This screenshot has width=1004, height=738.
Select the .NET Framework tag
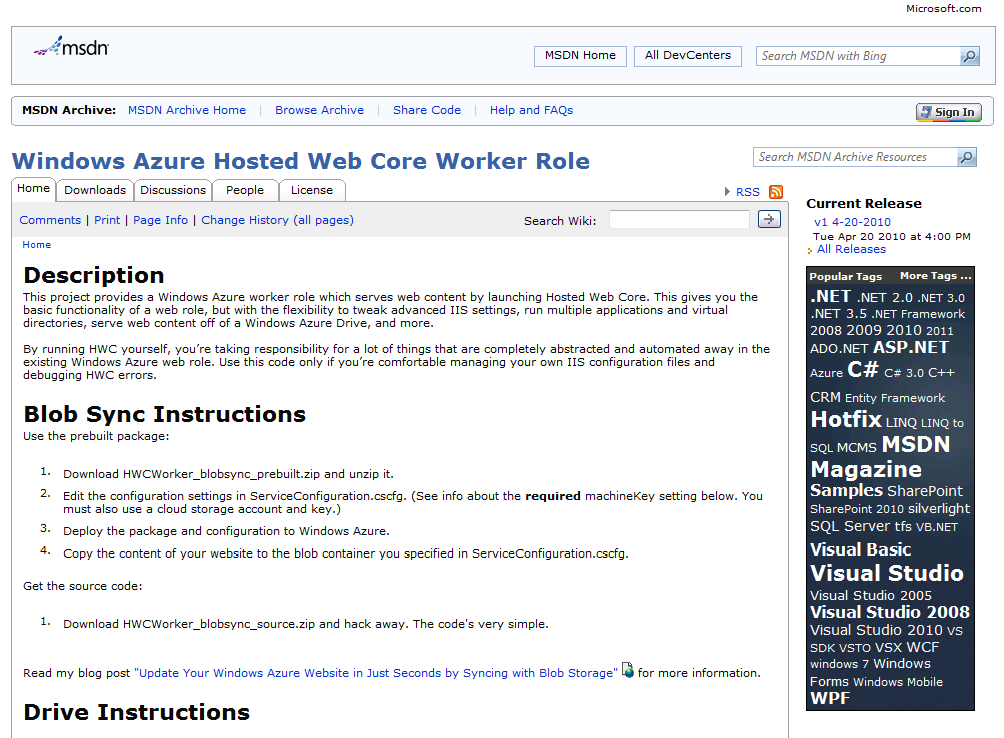pyautogui.click(x=918, y=314)
